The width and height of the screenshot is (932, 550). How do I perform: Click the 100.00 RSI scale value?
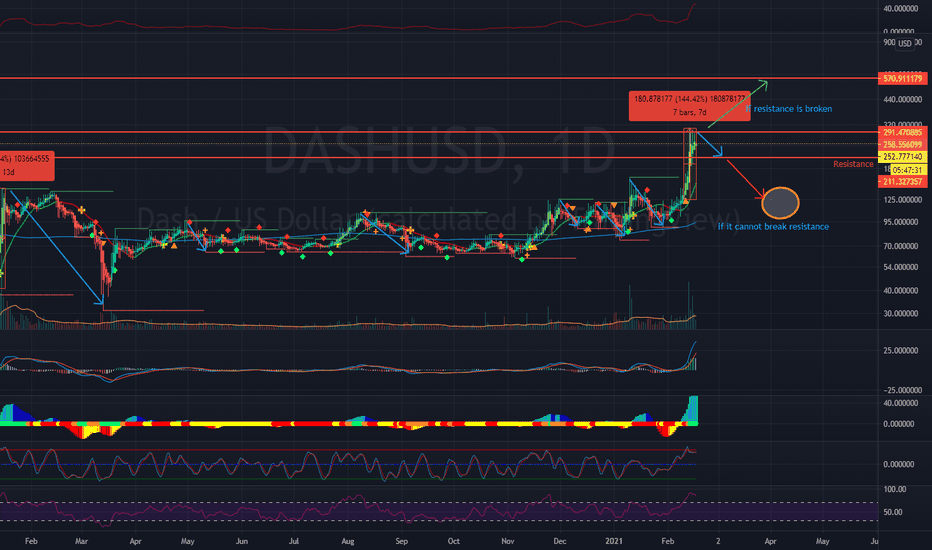pos(895,489)
